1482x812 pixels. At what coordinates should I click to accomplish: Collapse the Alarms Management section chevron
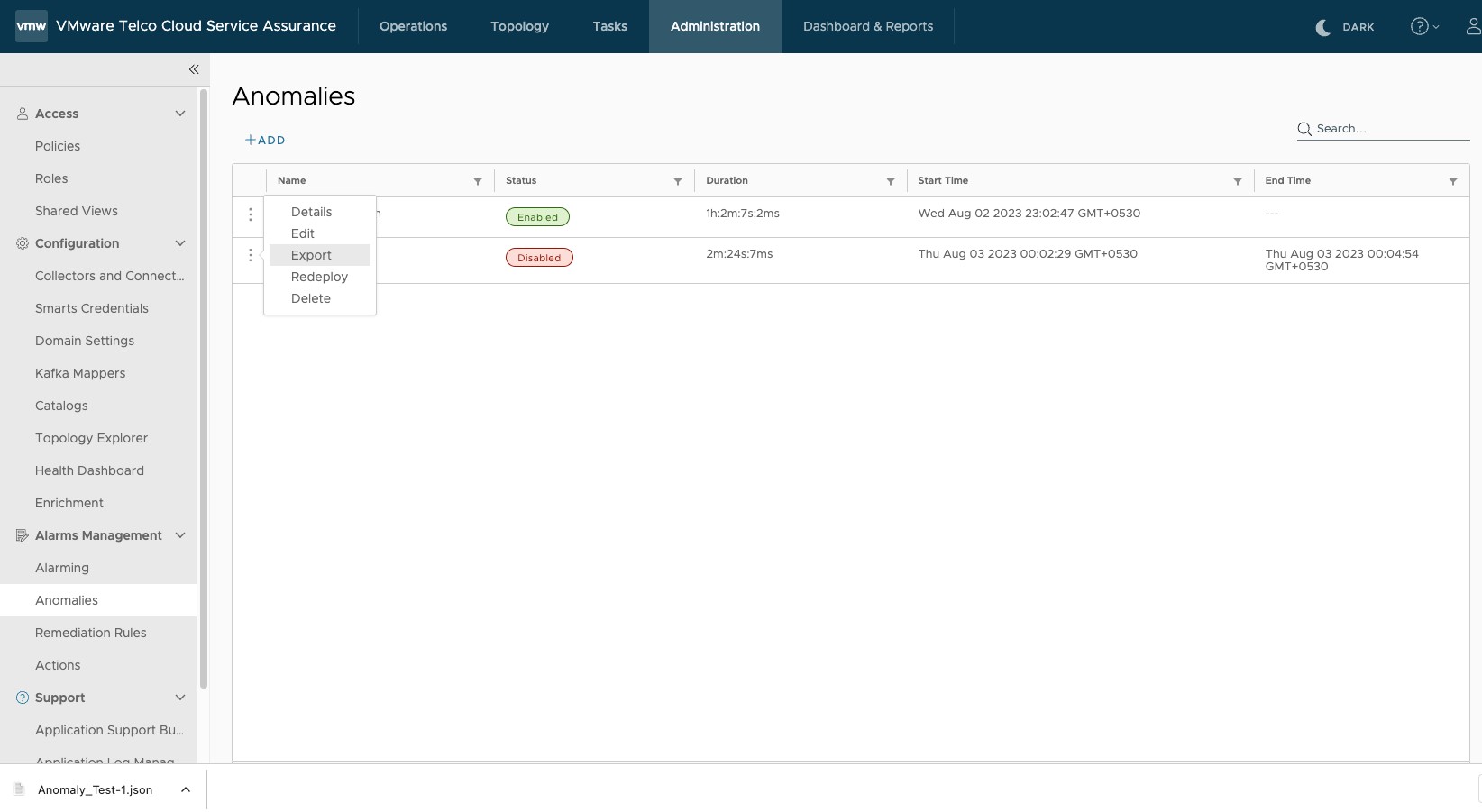[180, 535]
